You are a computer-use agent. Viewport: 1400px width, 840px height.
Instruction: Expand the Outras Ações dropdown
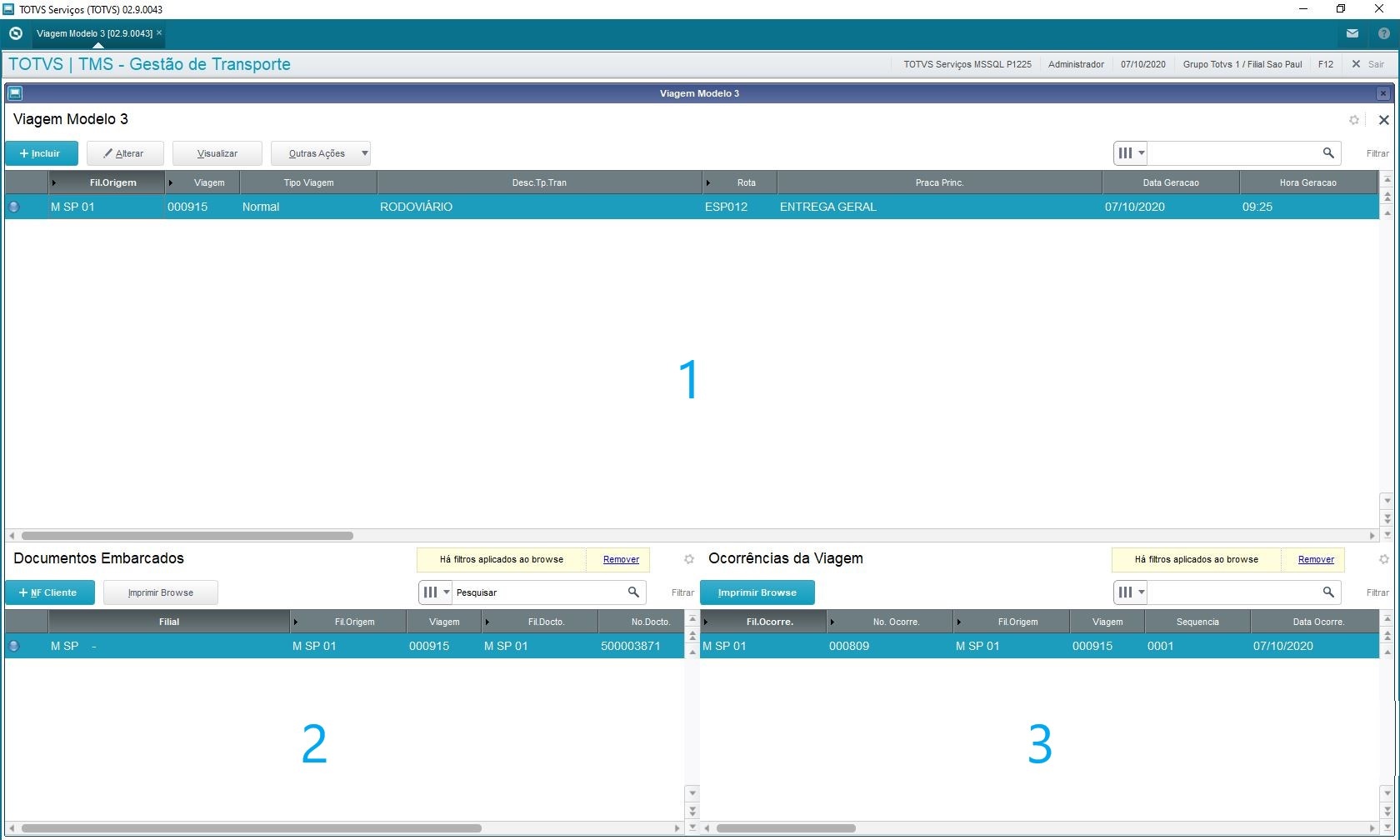[x=364, y=153]
